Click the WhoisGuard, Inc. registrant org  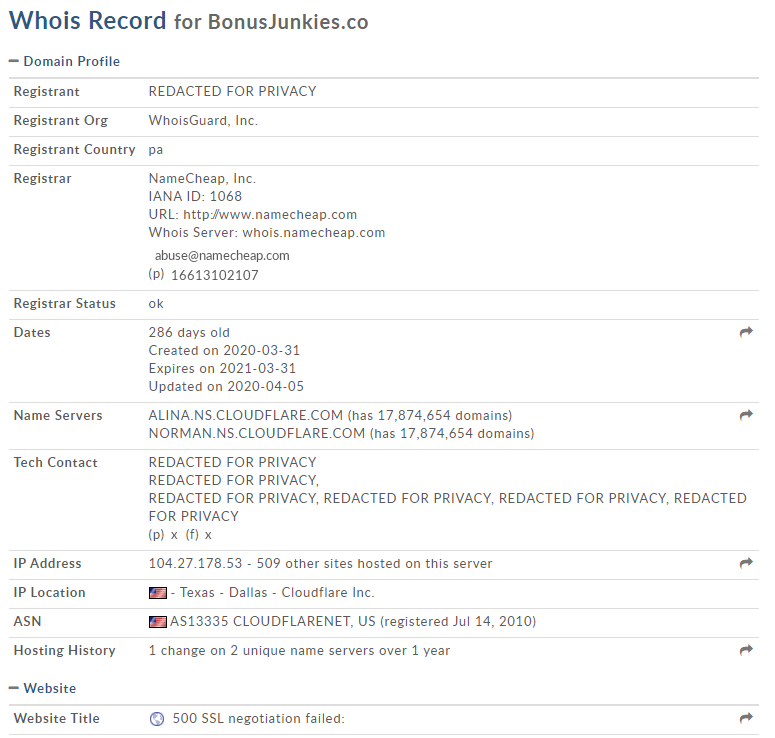coord(203,121)
